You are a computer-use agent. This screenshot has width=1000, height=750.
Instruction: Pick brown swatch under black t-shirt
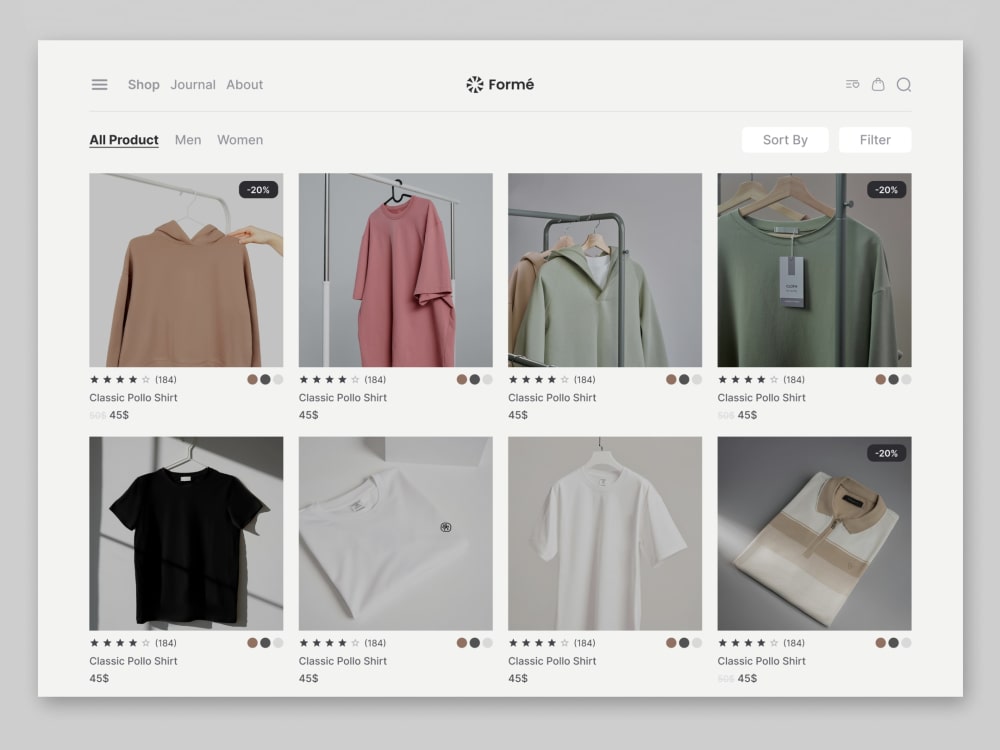(253, 643)
